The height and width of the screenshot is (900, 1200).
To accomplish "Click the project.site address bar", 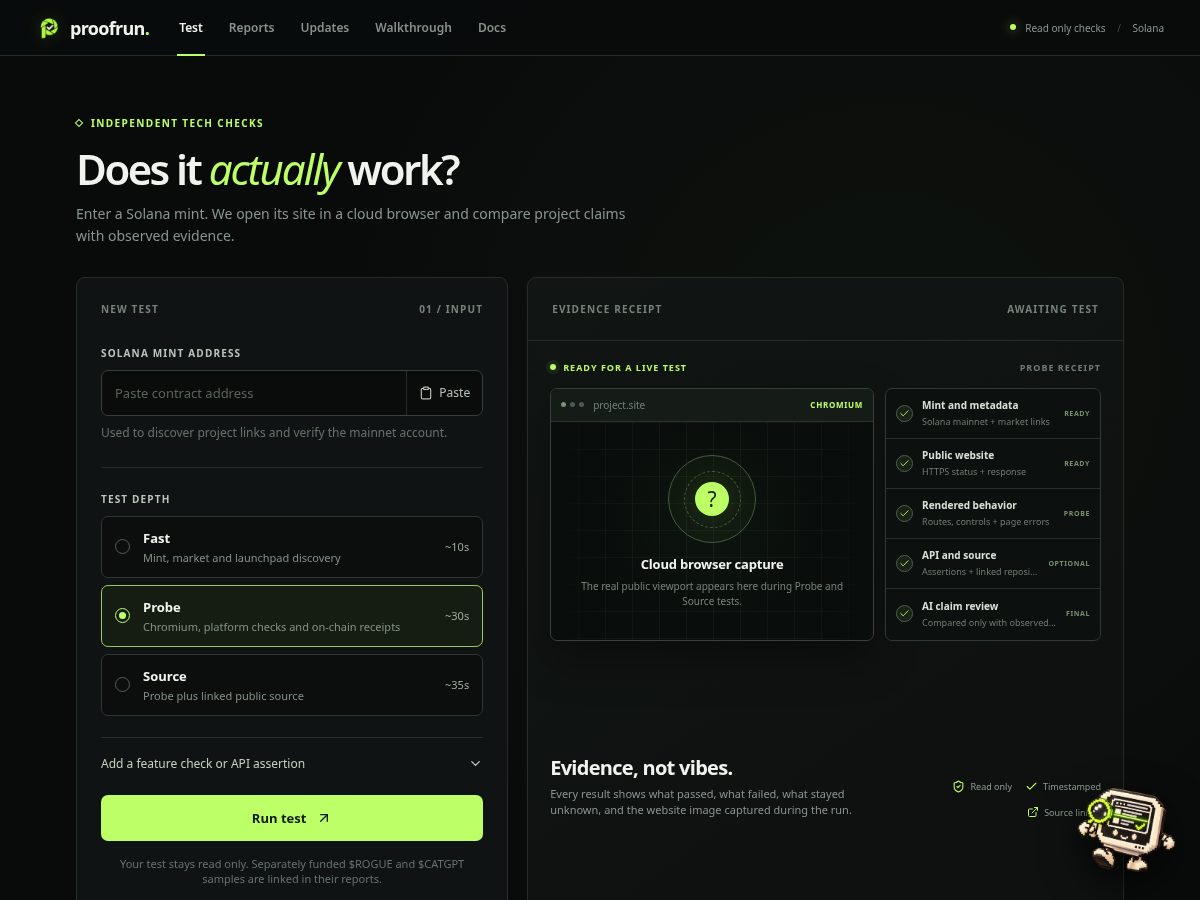I will click(619, 405).
